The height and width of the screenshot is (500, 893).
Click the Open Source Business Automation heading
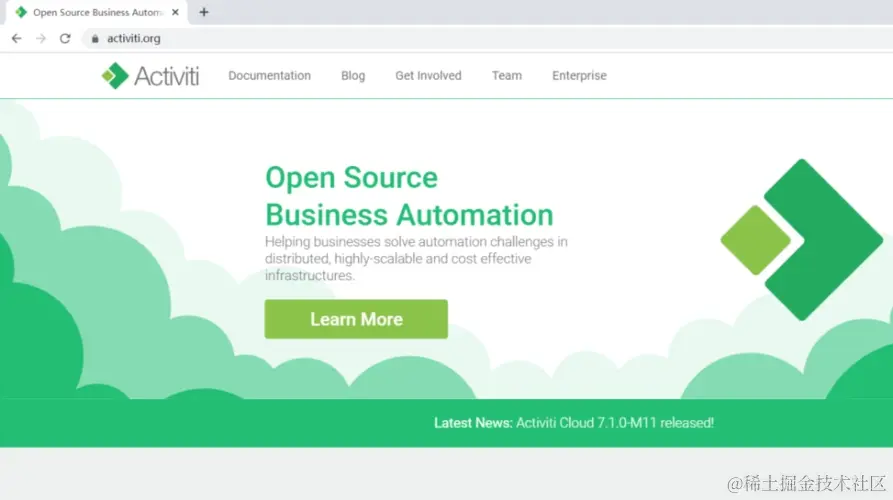pos(409,196)
